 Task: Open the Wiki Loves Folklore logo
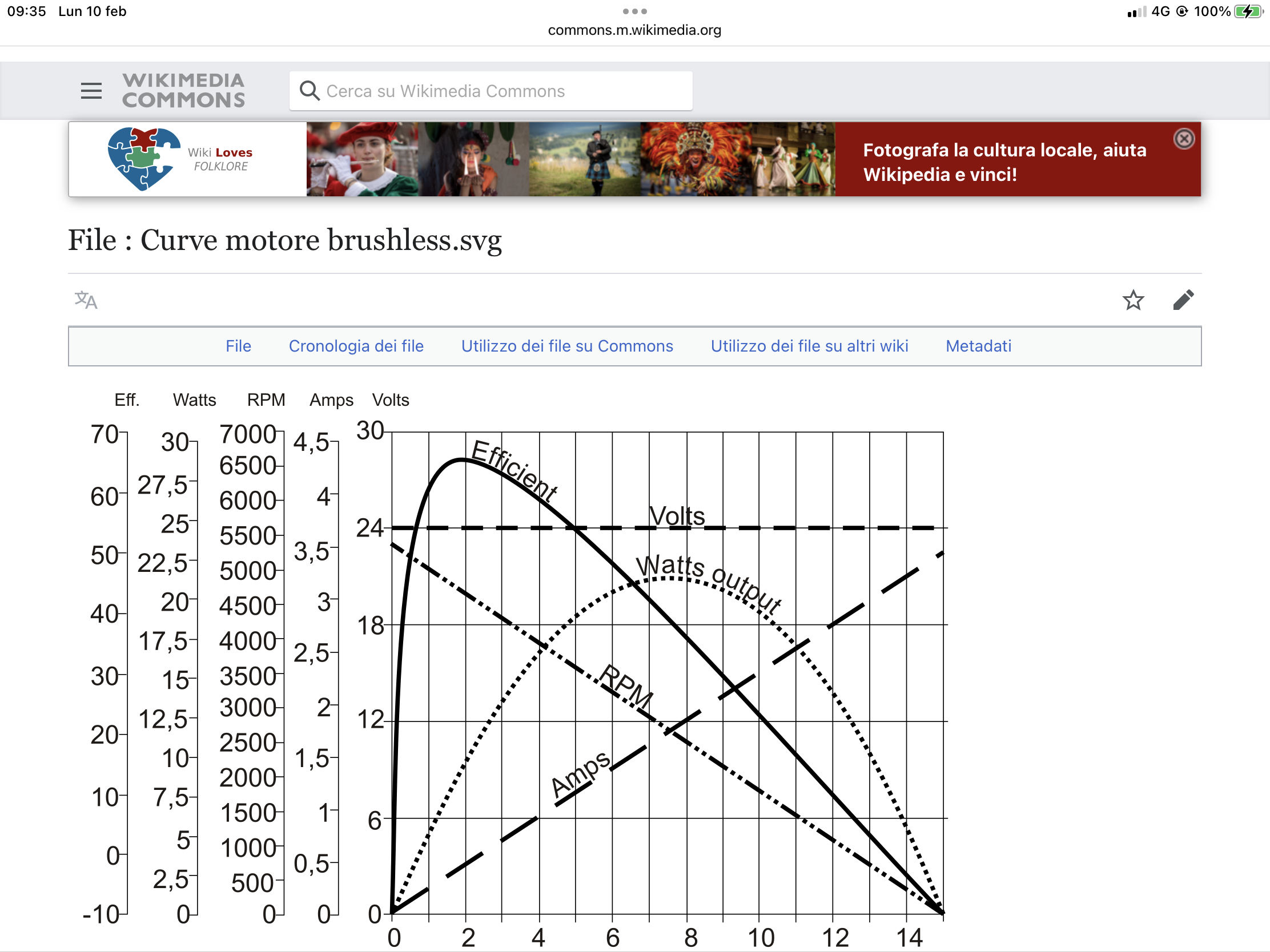(x=180, y=159)
